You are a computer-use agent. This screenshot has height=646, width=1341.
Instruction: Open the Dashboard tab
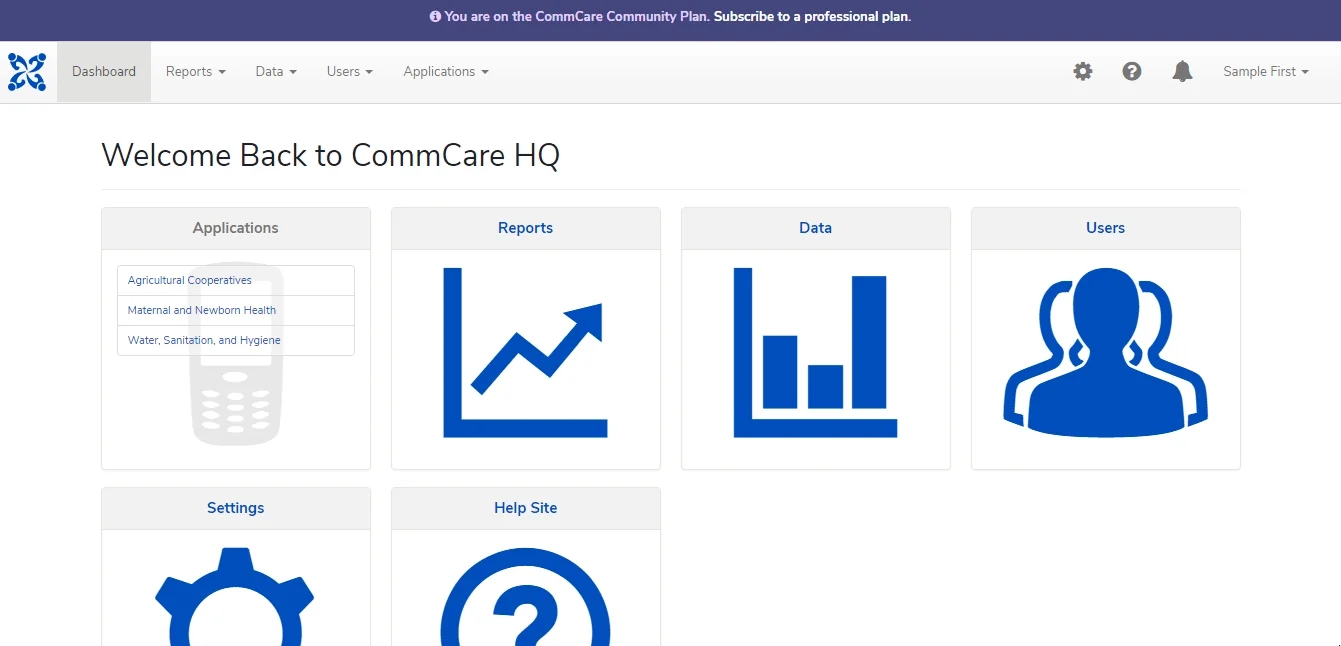click(104, 72)
